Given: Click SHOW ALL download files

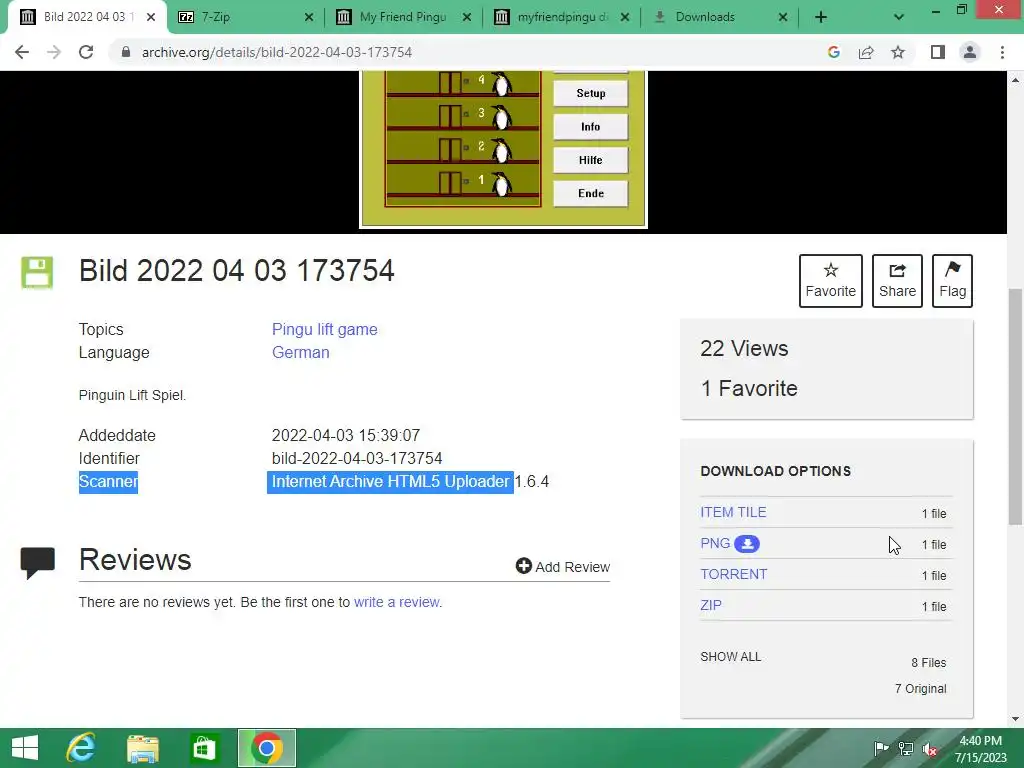Looking at the screenshot, I should pos(731,656).
